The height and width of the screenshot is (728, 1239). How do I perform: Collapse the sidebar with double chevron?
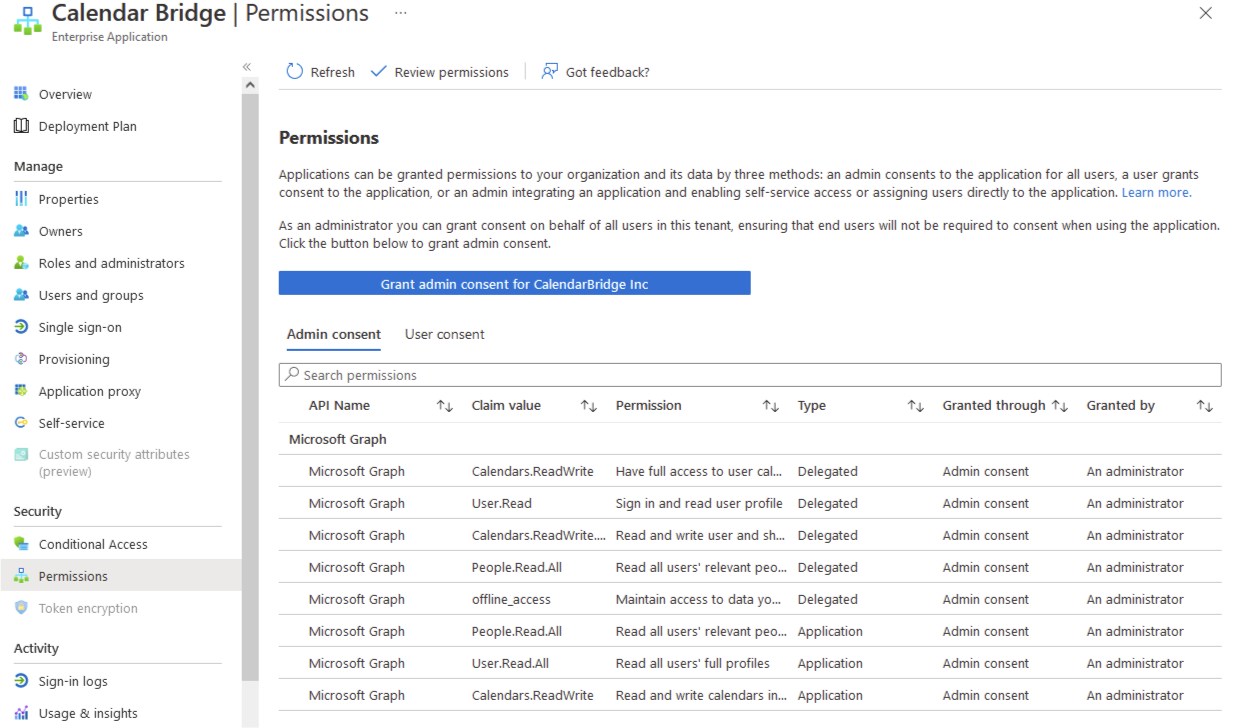coord(247,67)
